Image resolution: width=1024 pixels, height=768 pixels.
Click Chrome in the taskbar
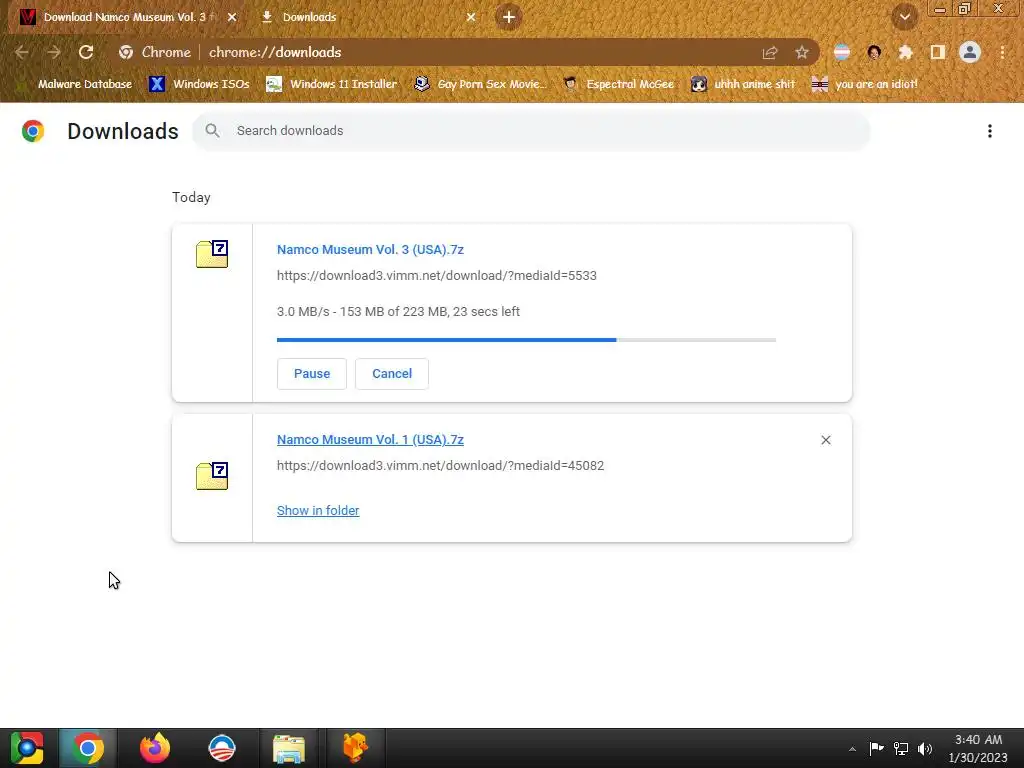tap(88, 748)
